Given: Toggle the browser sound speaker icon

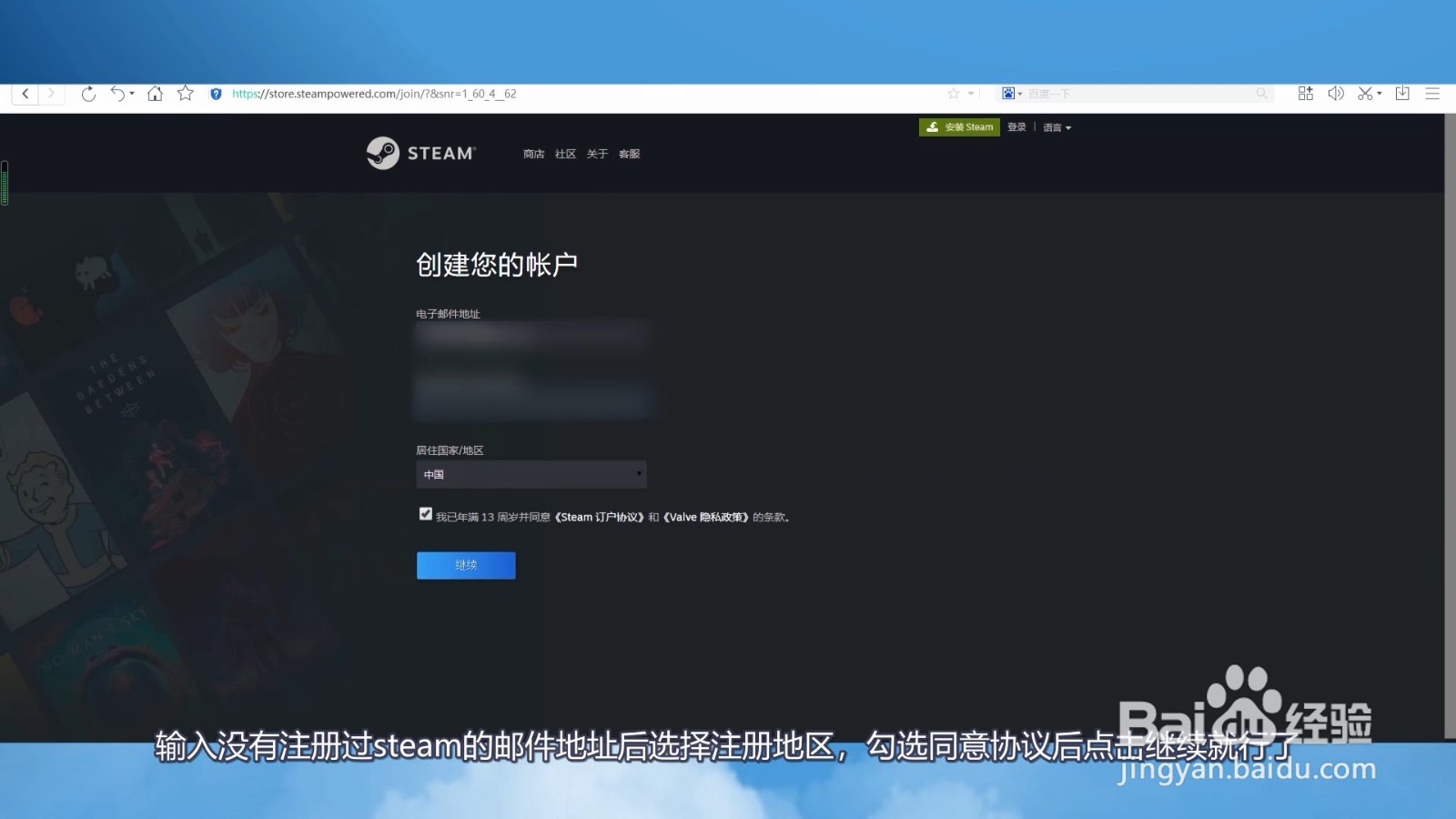Looking at the screenshot, I should pos(1336,94).
